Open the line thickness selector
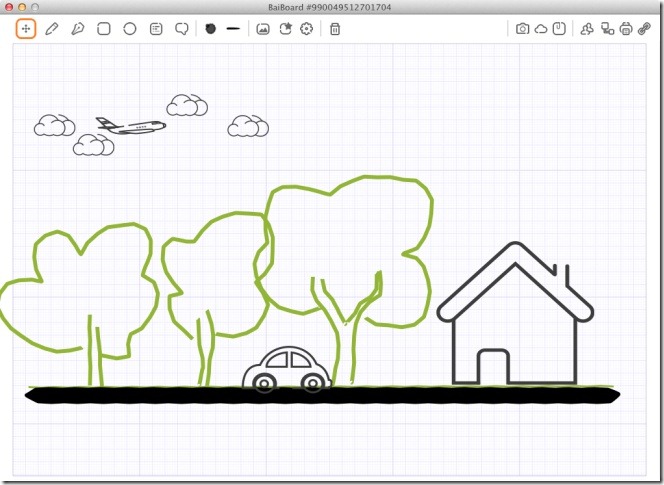Viewport: 664px width, 485px height. pos(233,29)
